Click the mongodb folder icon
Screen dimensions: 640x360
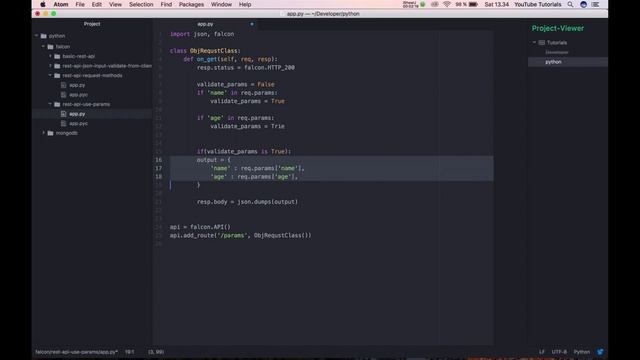(51, 133)
